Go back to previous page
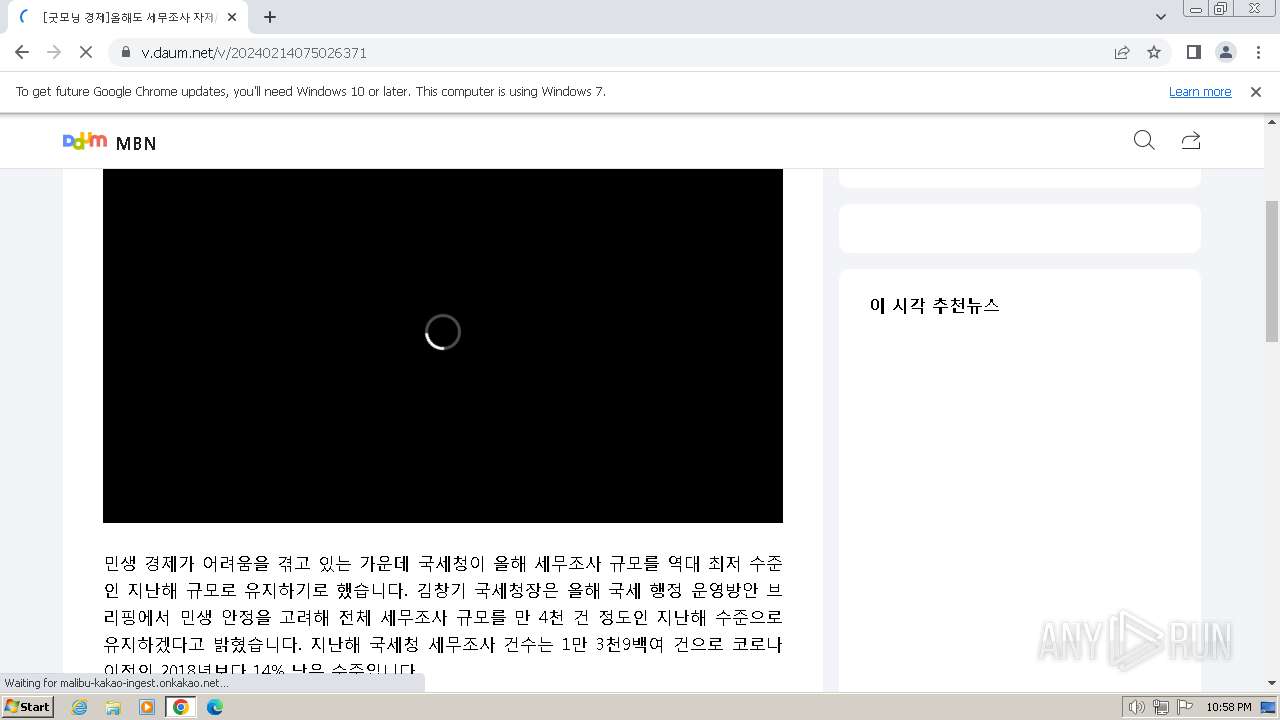This screenshot has width=1280, height=720. (22, 52)
